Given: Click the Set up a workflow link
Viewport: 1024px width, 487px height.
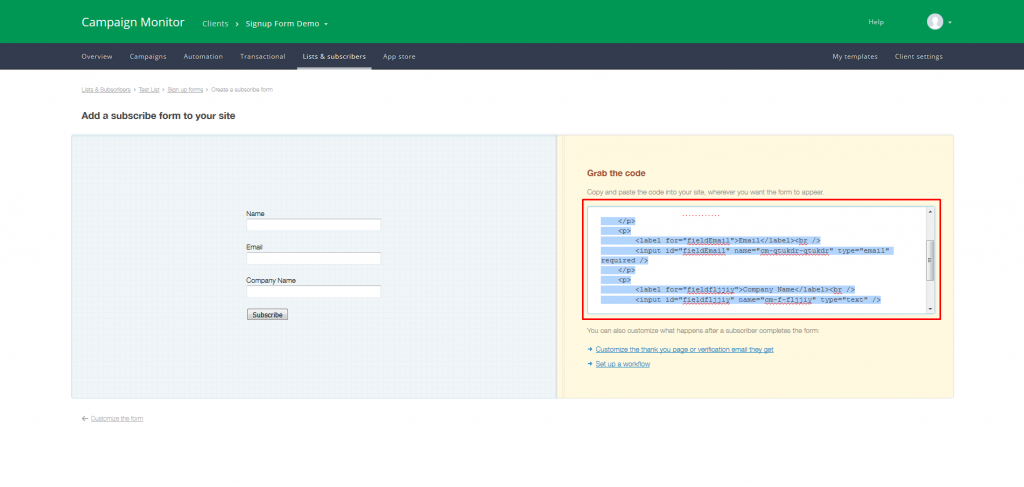Looking at the screenshot, I should (x=622, y=364).
